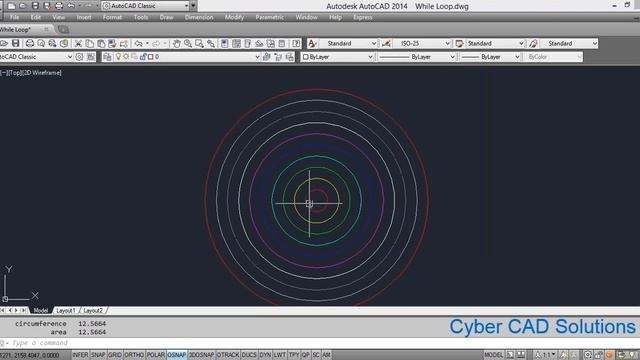Viewport: 640px width, 360px height.
Task: Toggle POLAR tracking in status bar
Action: 156,355
